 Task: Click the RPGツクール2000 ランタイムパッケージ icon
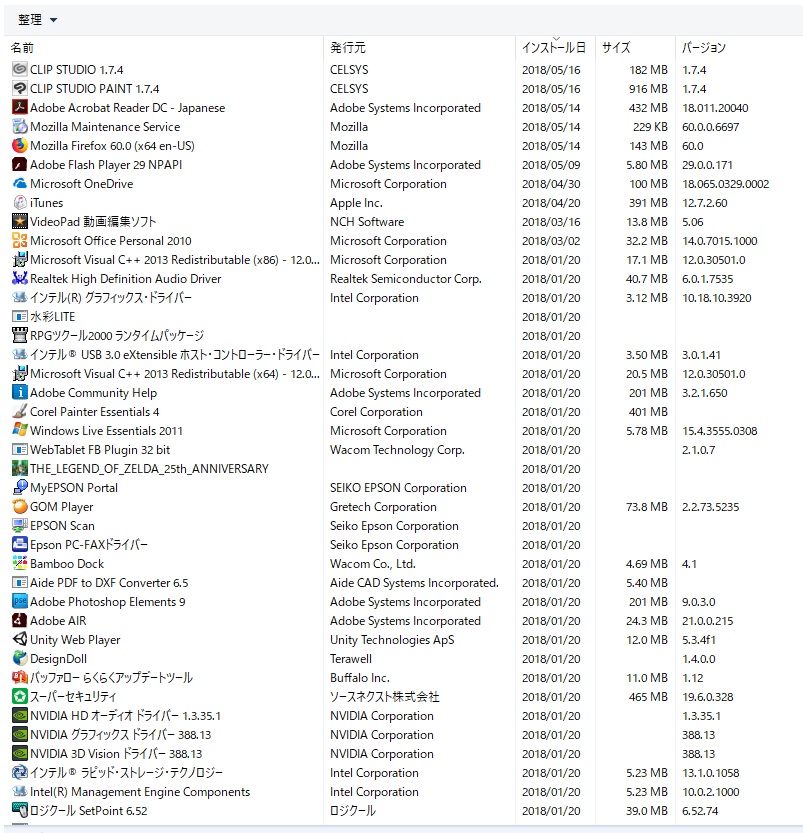pyautogui.click(x=20, y=335)
